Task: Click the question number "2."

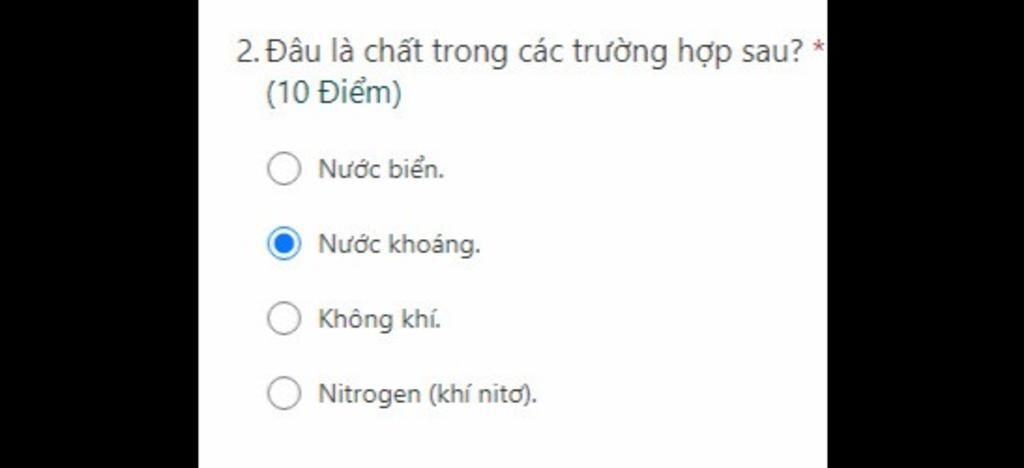Action: tap(249, 52)
